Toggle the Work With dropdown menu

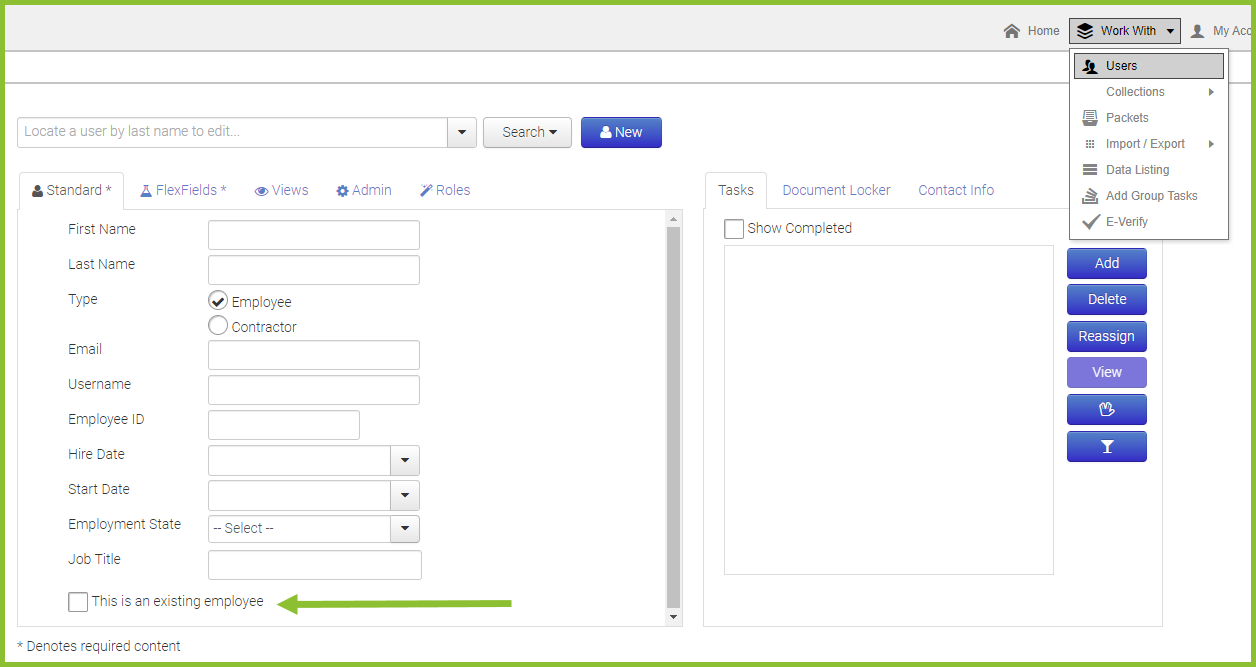pyautogui.click(x=1125, y=31)
